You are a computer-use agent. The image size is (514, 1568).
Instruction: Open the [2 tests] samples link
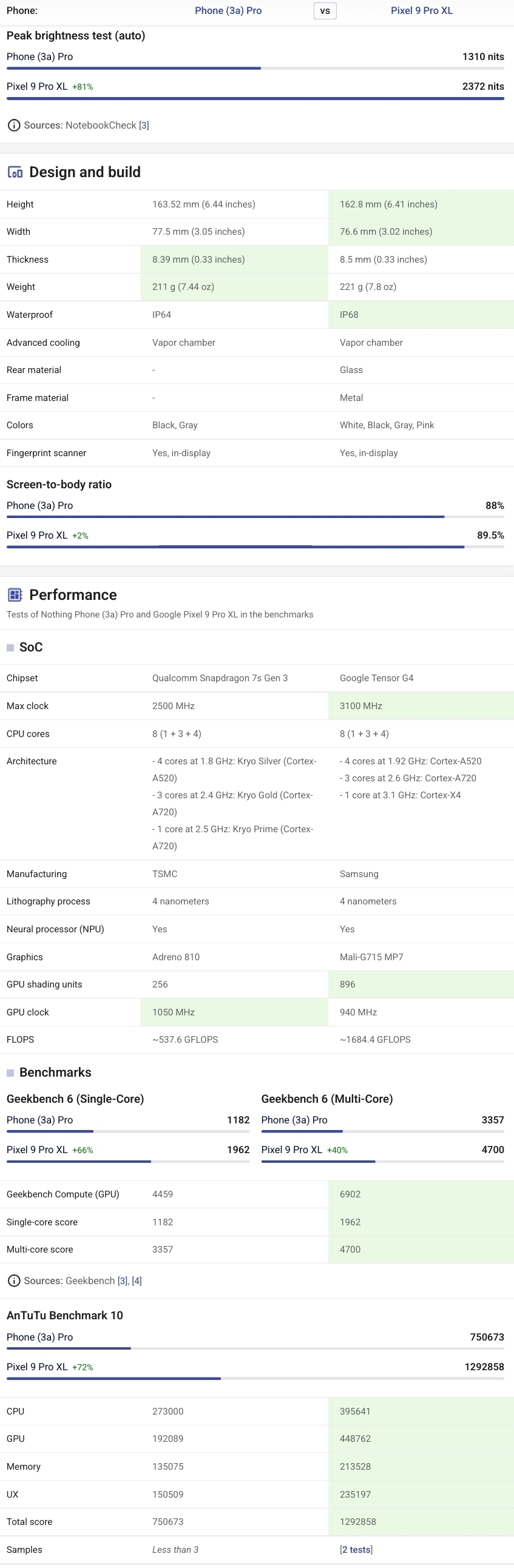point(356,1550)
